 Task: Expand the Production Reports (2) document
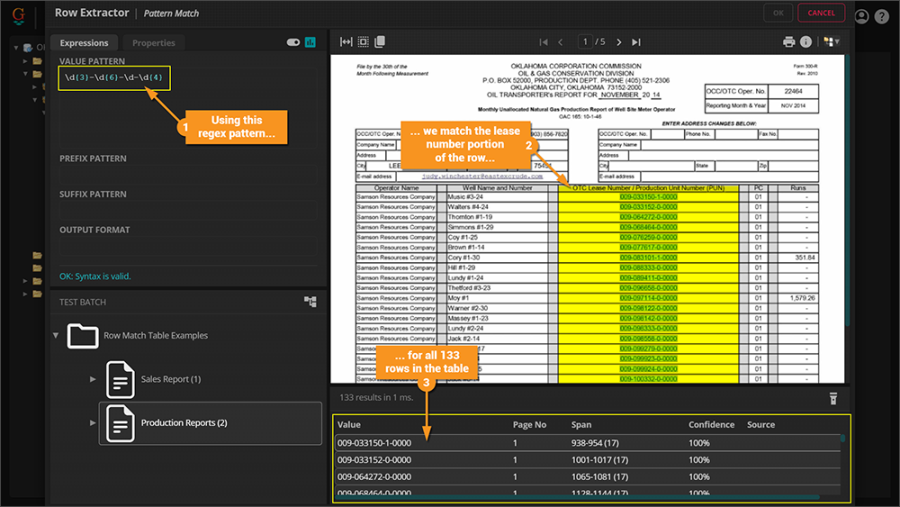93,423
